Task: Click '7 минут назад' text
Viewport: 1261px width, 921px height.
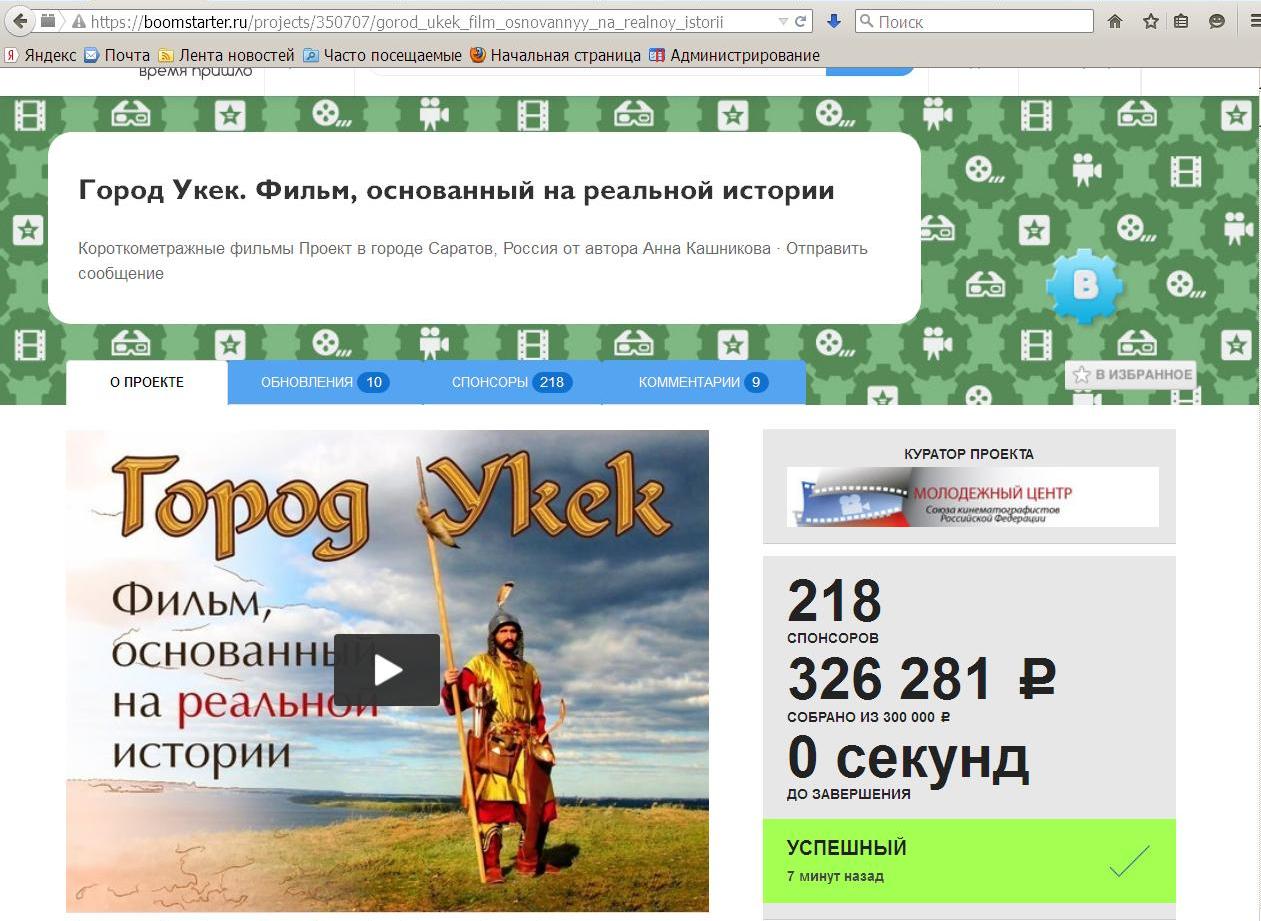Action: tap(835, 876)
